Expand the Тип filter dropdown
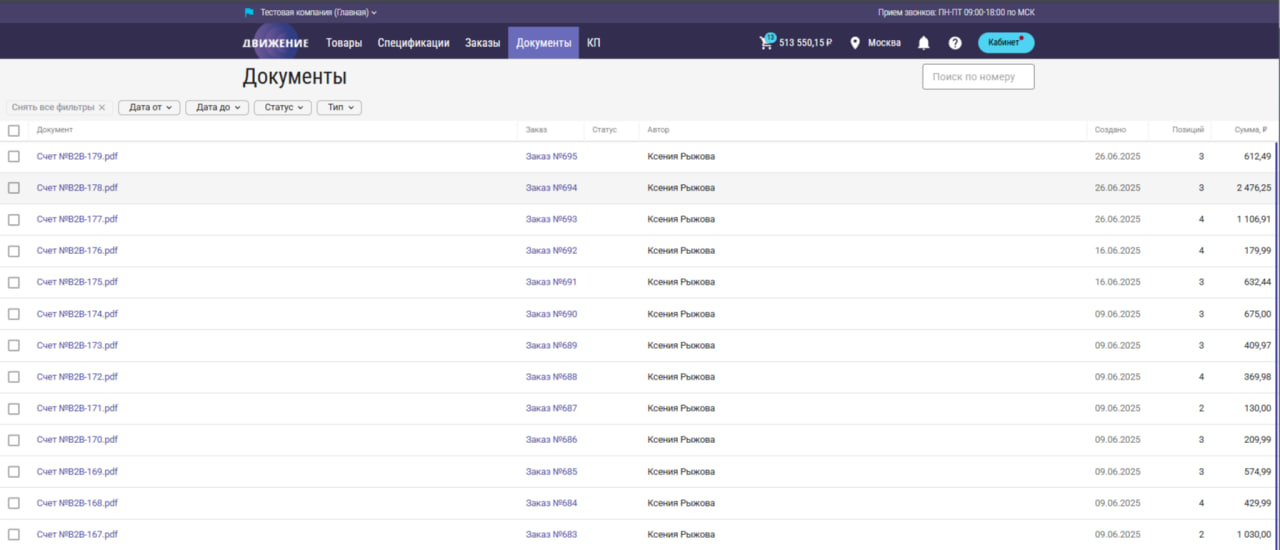Viewport: 1280px width, 550px height. (x=339, y=107)
